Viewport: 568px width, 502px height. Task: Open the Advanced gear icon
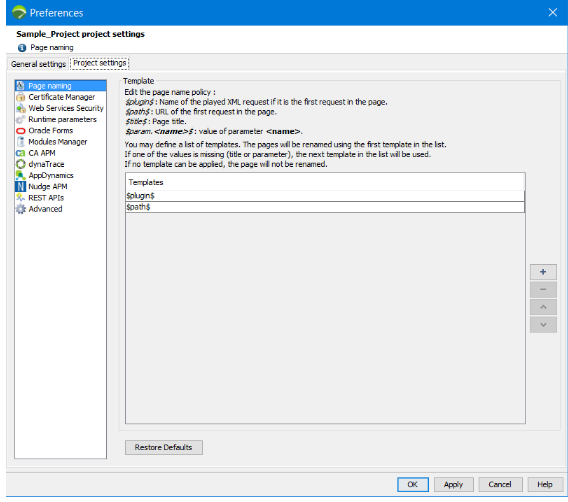coord(21,209)
